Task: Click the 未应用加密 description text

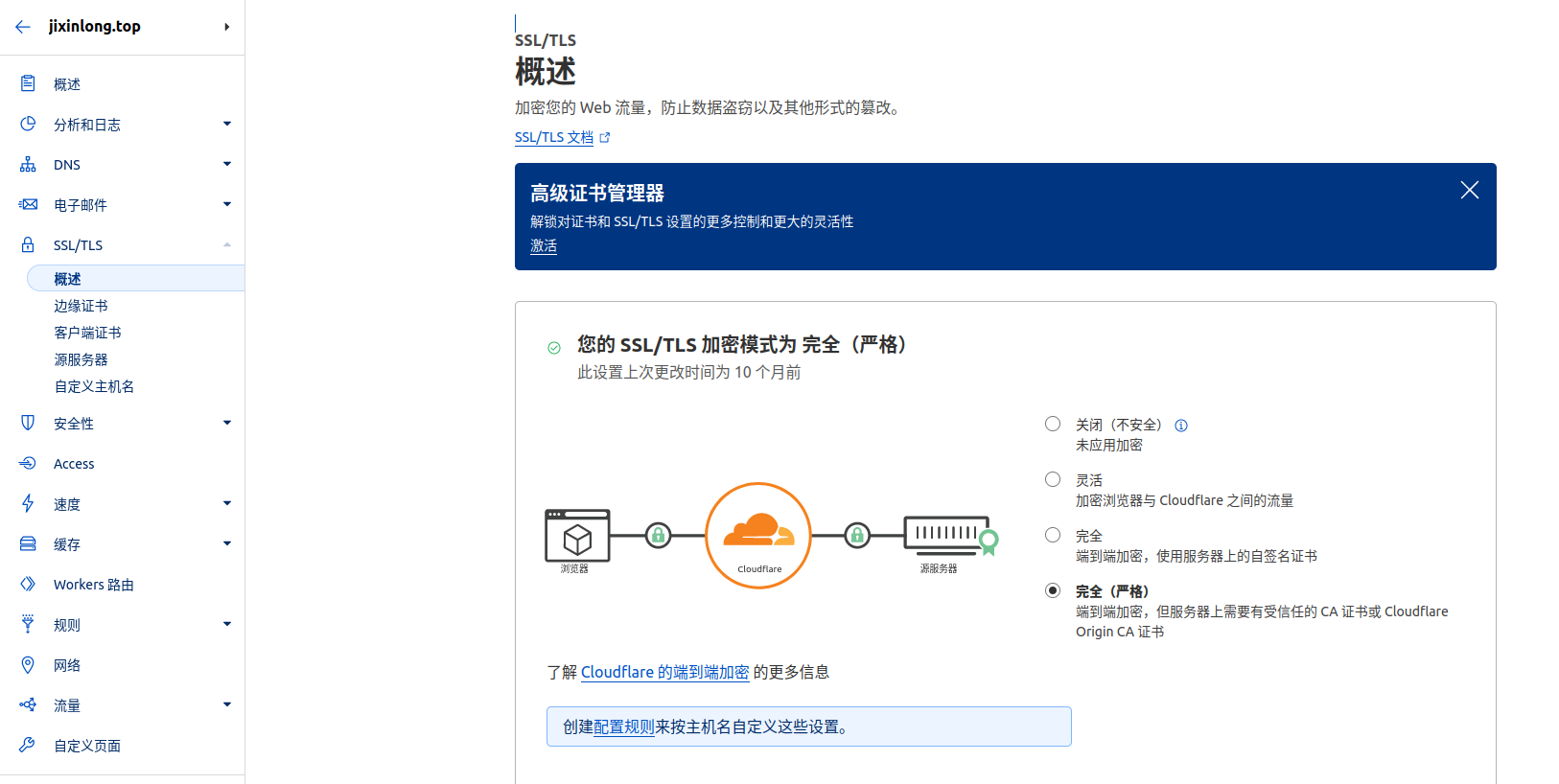Action: 1109,445
